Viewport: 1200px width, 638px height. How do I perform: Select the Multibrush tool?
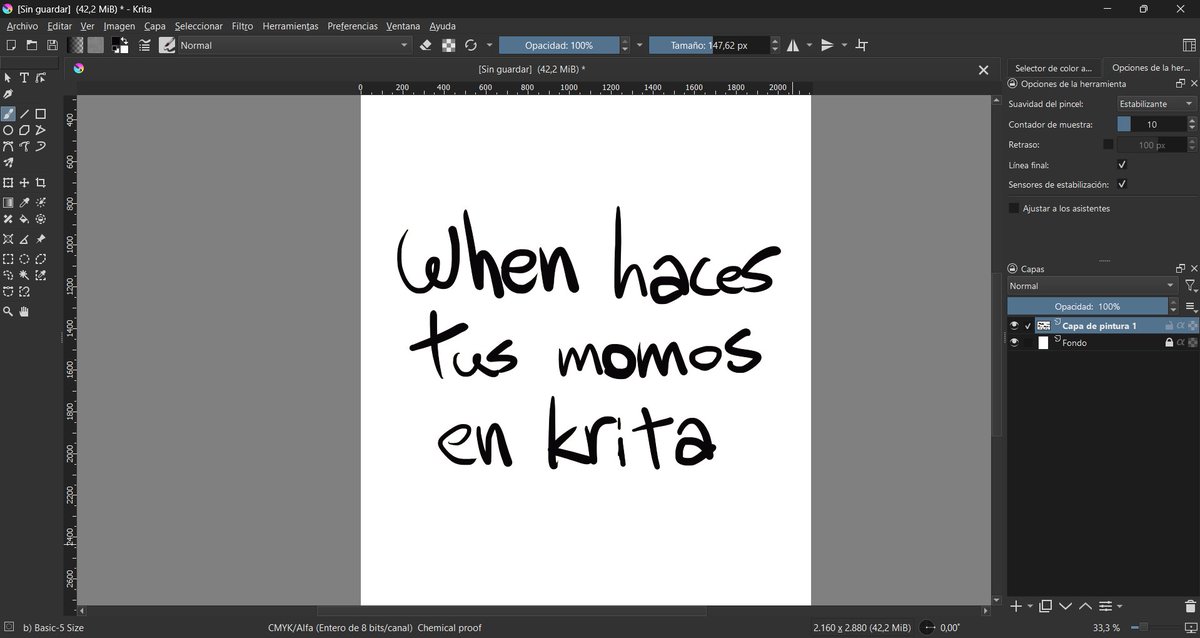coord(8,162)
